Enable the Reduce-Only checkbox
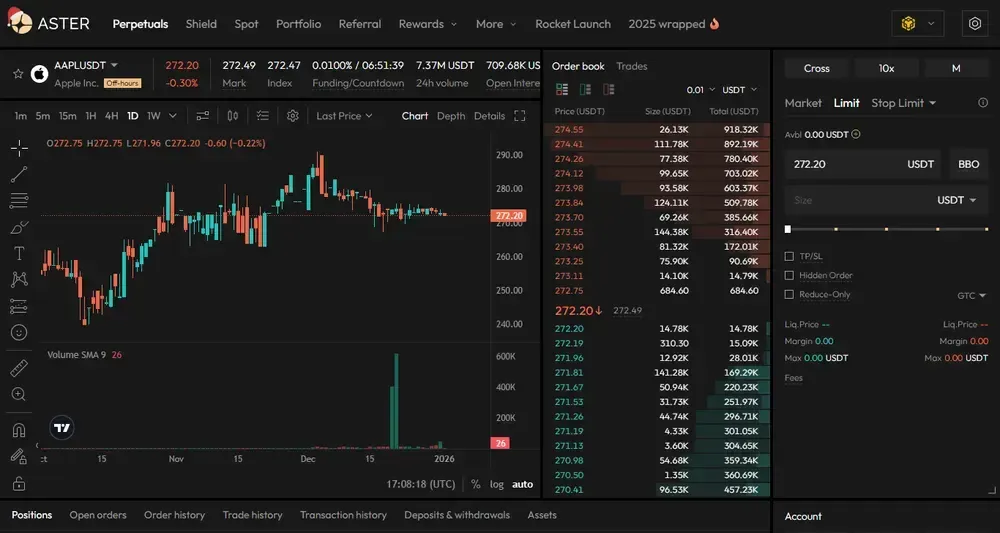This screenshot has height=533, width=1000. tap(789, 295)
